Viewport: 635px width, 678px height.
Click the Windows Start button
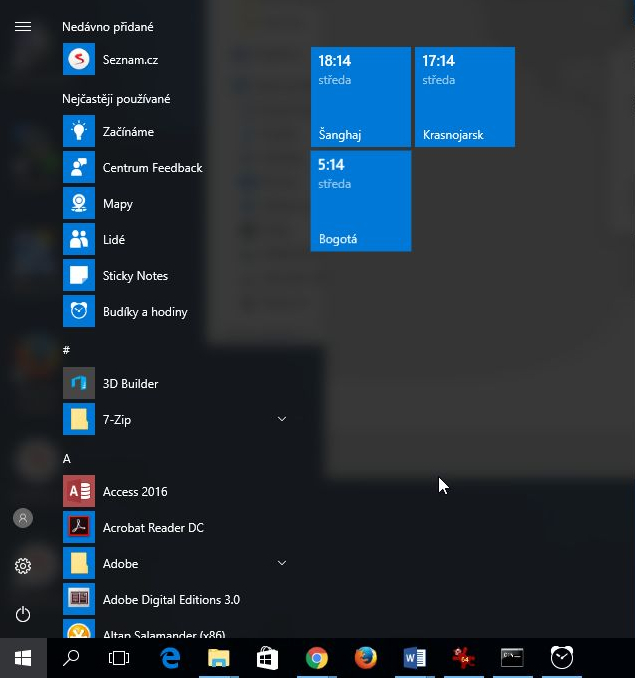23,658
